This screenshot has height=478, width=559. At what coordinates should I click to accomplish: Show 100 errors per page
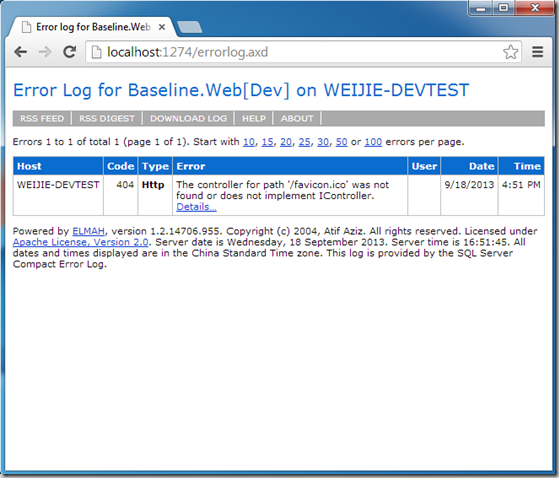click(373, 142)
